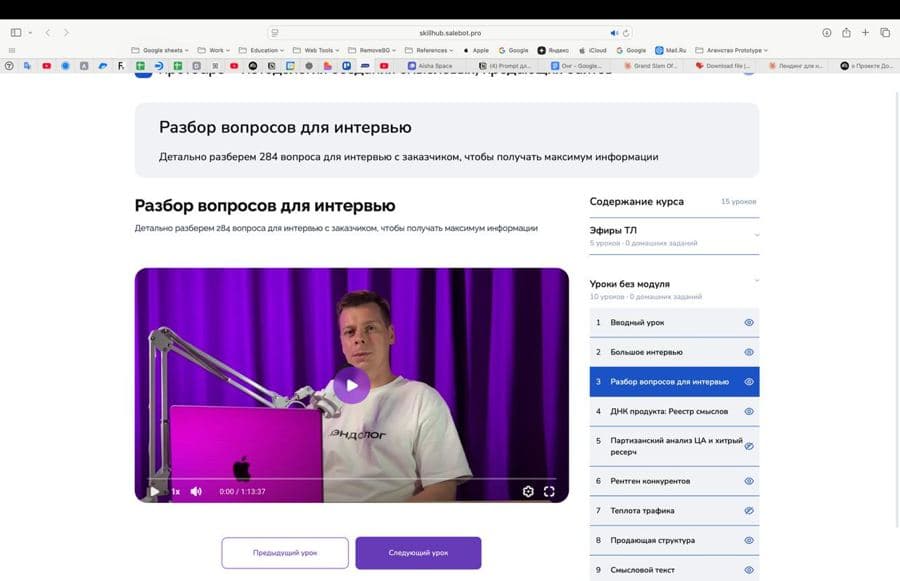
Task: Toggle viewed eye for Партизанский анализ ЦА
Action: coord(749,446)
